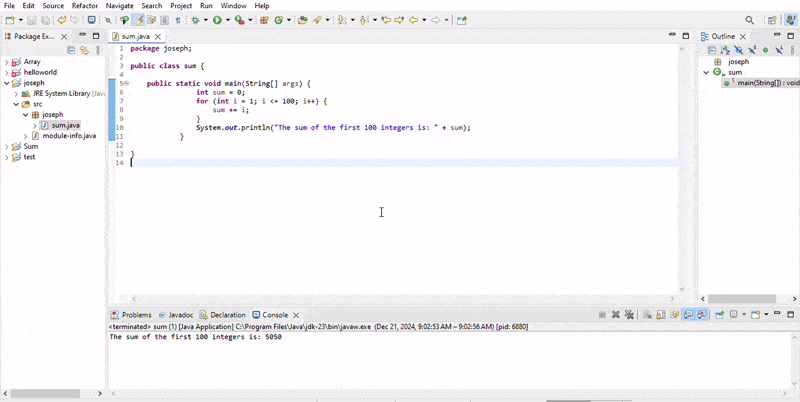Toggle Sort alphabetically in Outline
Image resolution: width=800 pixels, height=402 pixels.
(x=726, y=50)
